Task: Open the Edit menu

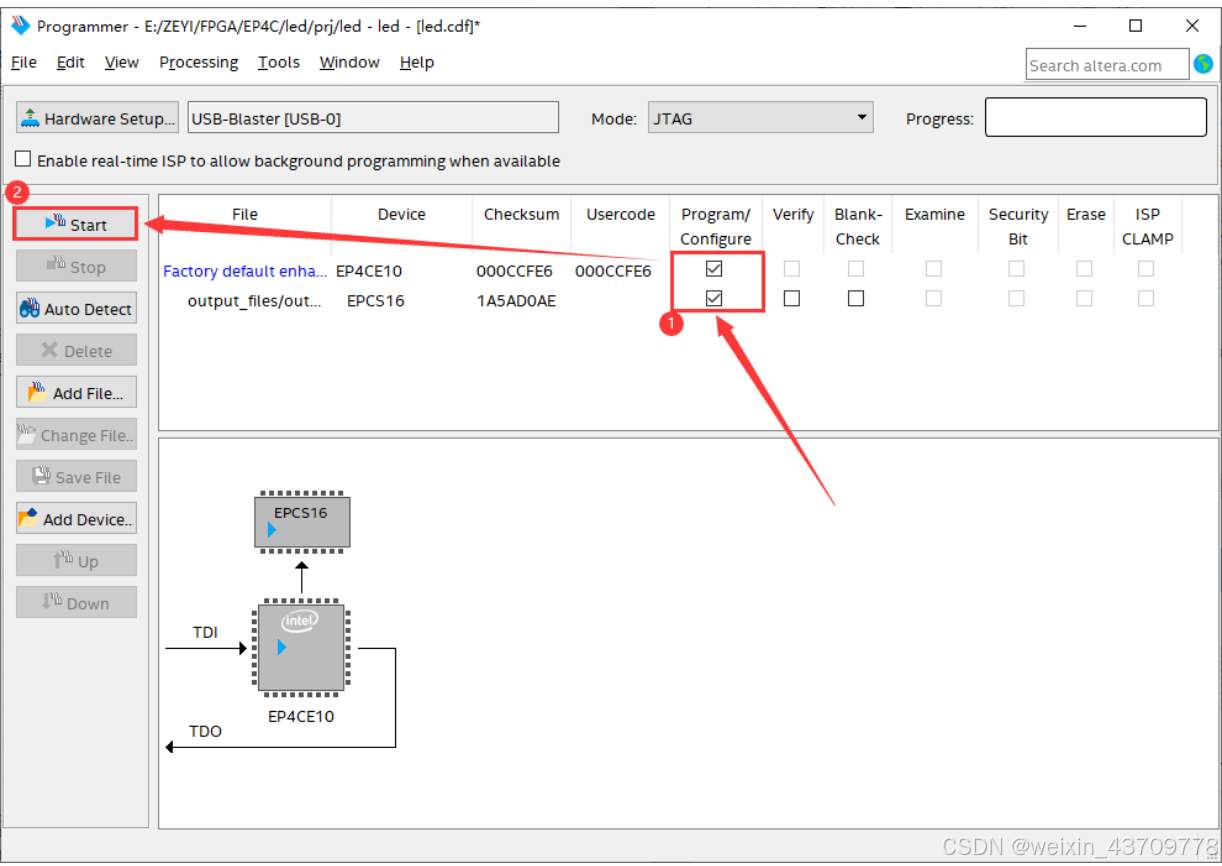Action: click(70, 62)
